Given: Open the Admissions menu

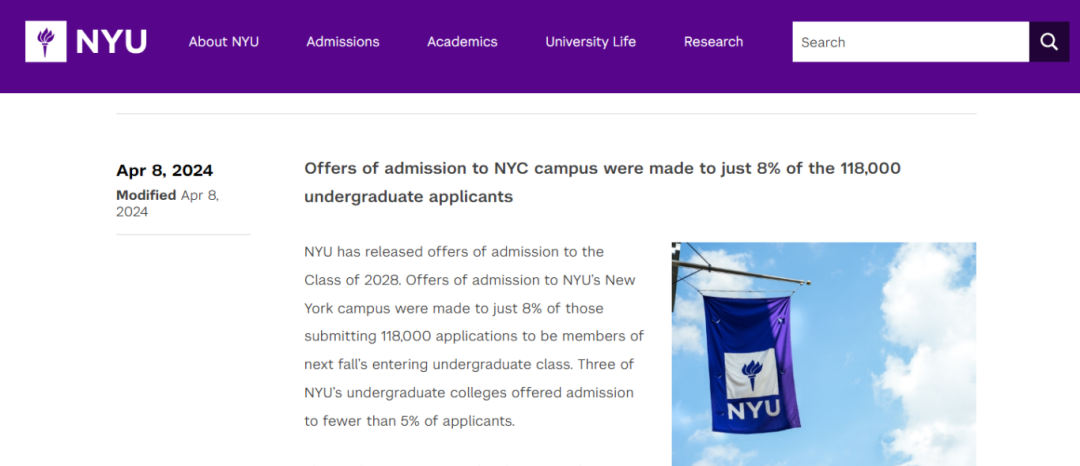Looking at the screenshot, I should (x=343, y=42).
